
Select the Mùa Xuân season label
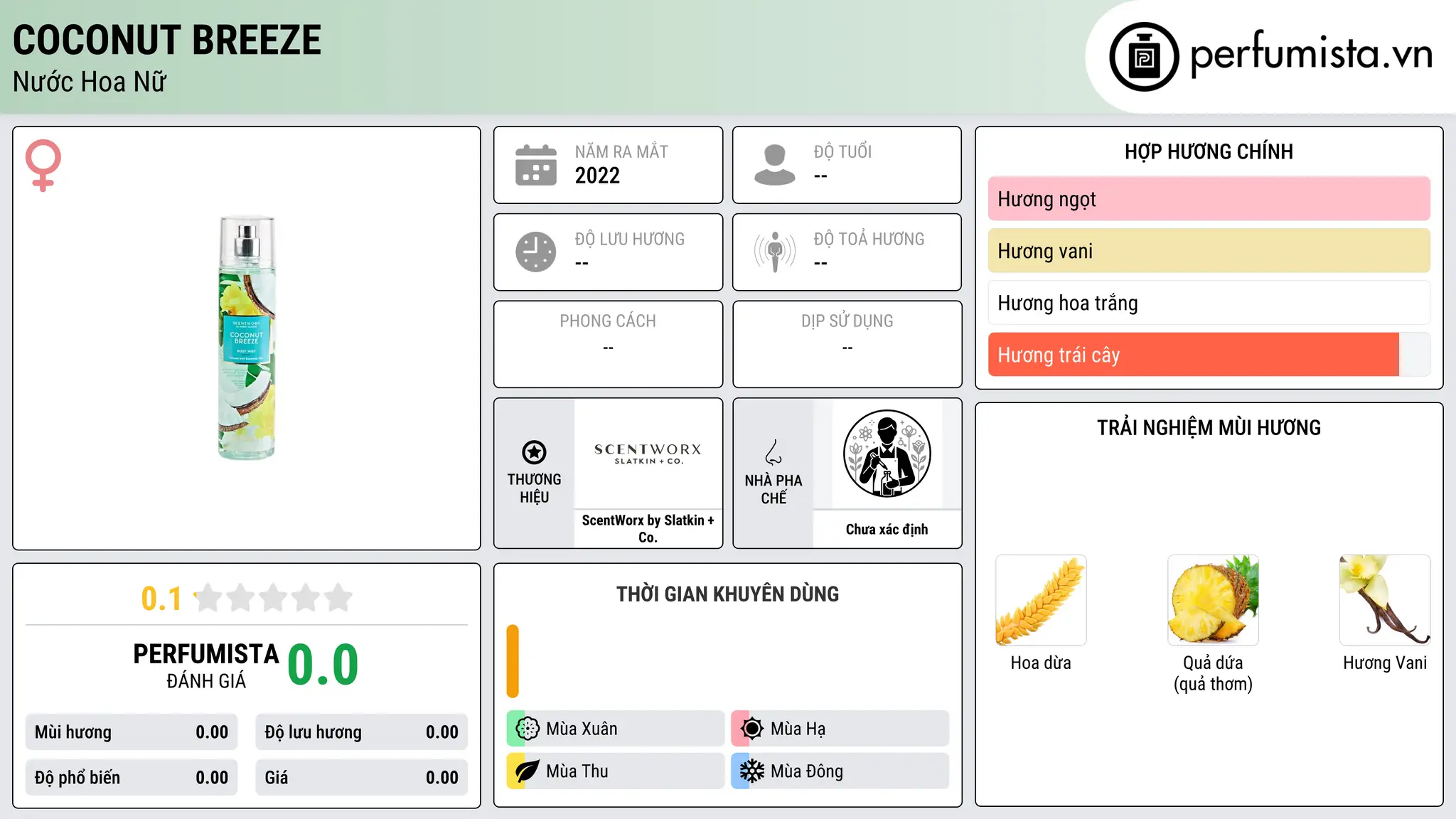pyautogui.click(x=582, y=729)
